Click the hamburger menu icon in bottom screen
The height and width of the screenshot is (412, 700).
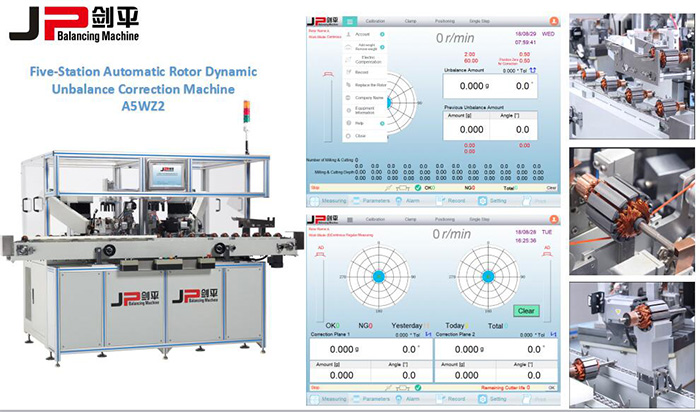point(350,219)
